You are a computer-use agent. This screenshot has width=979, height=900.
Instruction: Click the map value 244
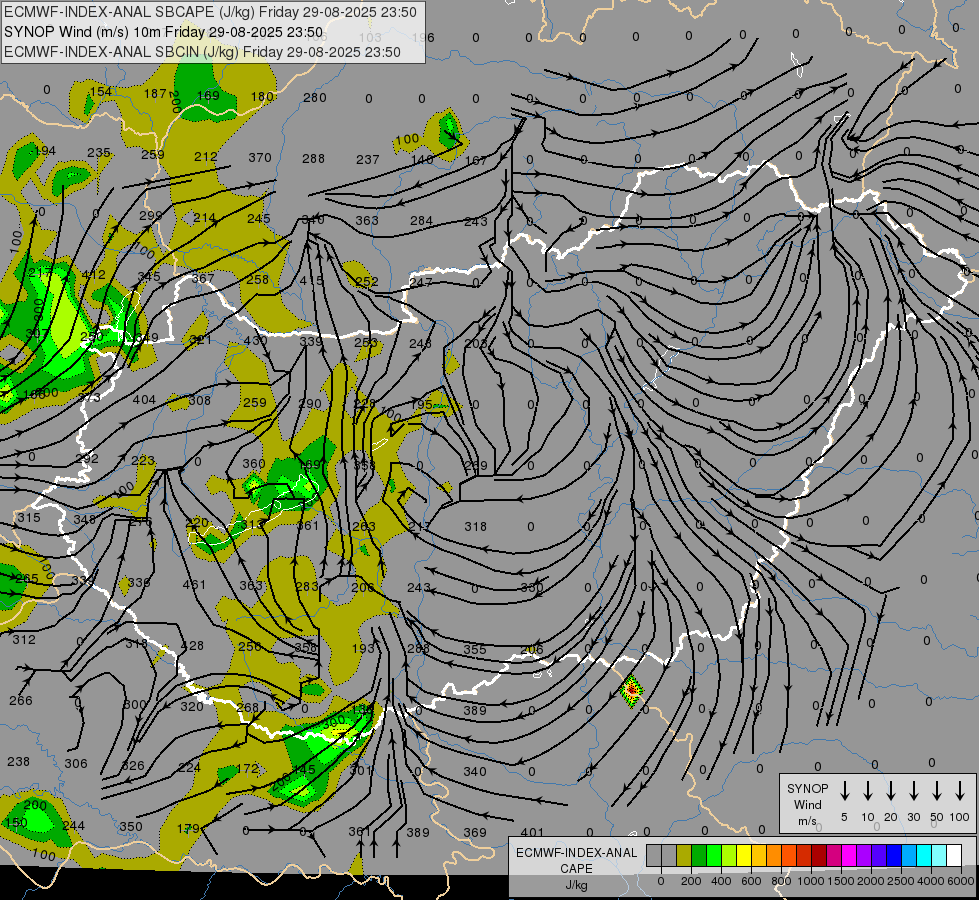point(74,826)
